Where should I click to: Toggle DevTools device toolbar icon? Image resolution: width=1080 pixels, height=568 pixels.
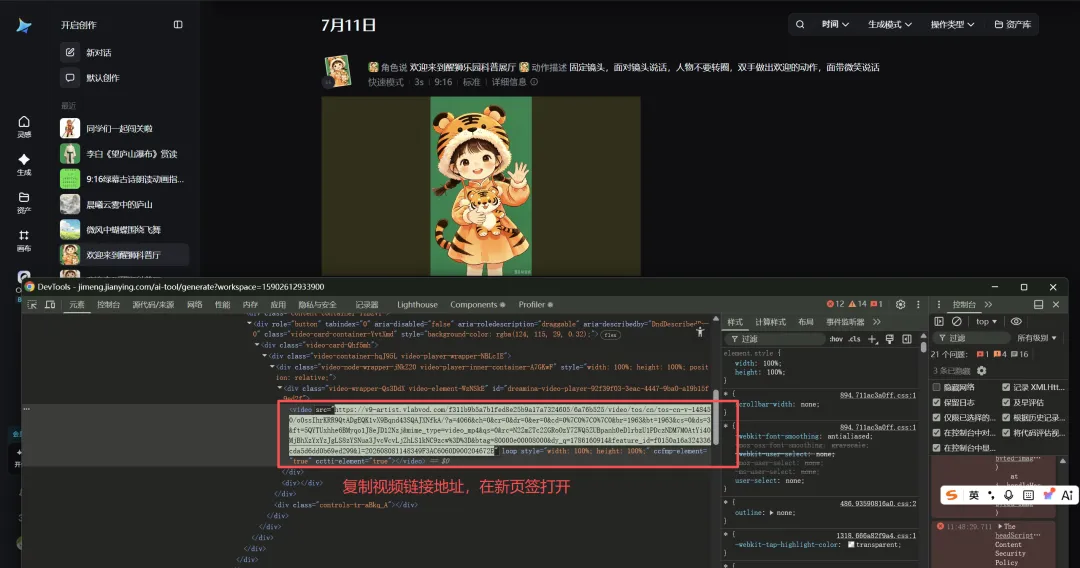click(x=50, y=304)
